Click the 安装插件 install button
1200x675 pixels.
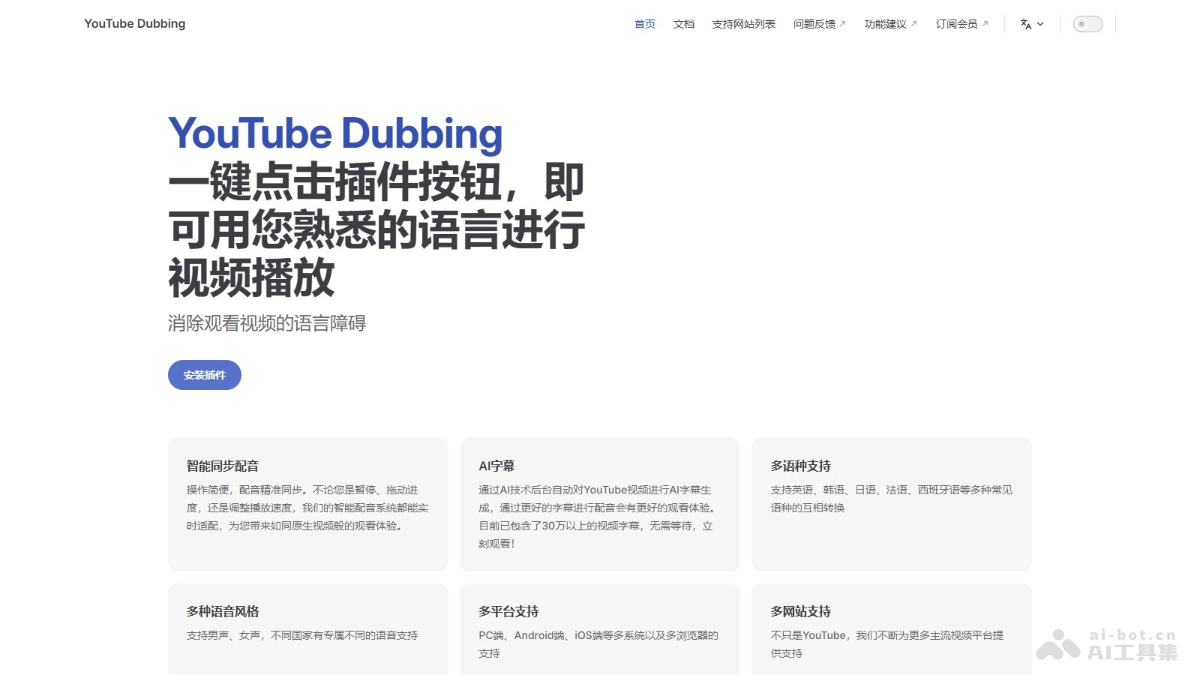pyautogui.click(x=204, y=374)
